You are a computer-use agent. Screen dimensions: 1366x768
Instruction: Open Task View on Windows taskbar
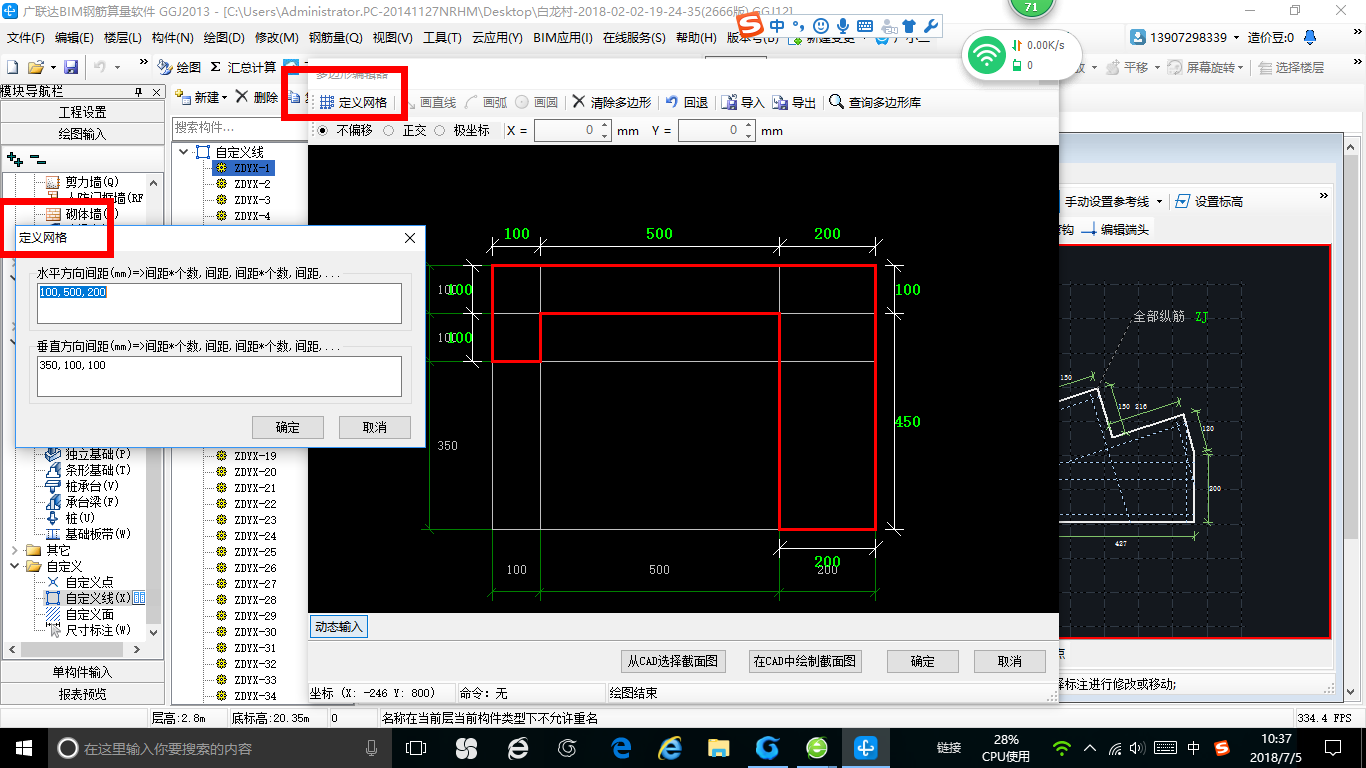[x=415, y=747]
